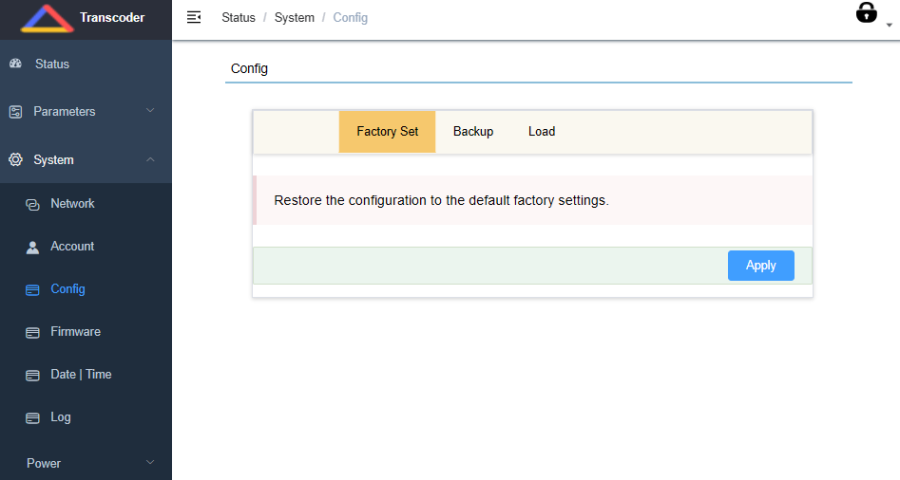
Task: Open the dropdown arrow beside lock icon
Action: tap(889, 24)
